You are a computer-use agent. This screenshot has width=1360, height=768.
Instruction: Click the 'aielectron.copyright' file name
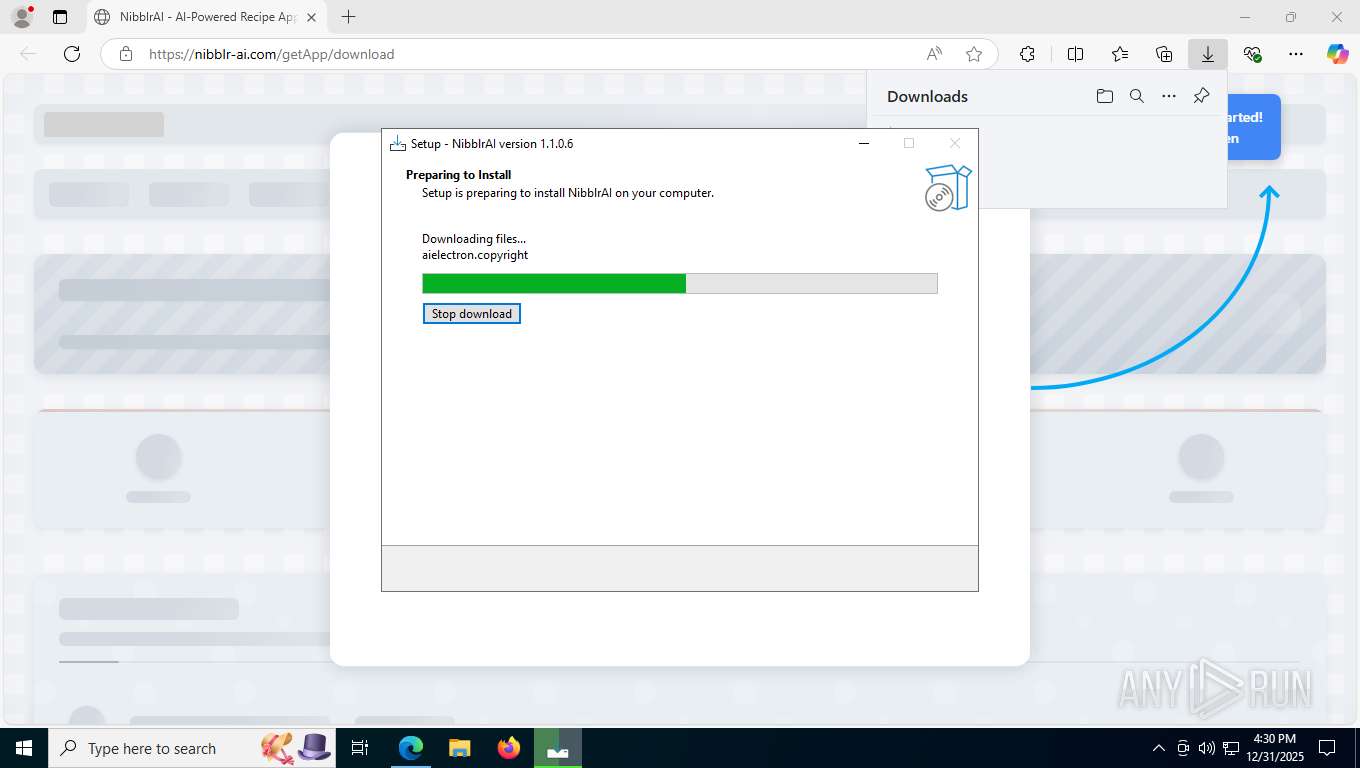[475, 255]
